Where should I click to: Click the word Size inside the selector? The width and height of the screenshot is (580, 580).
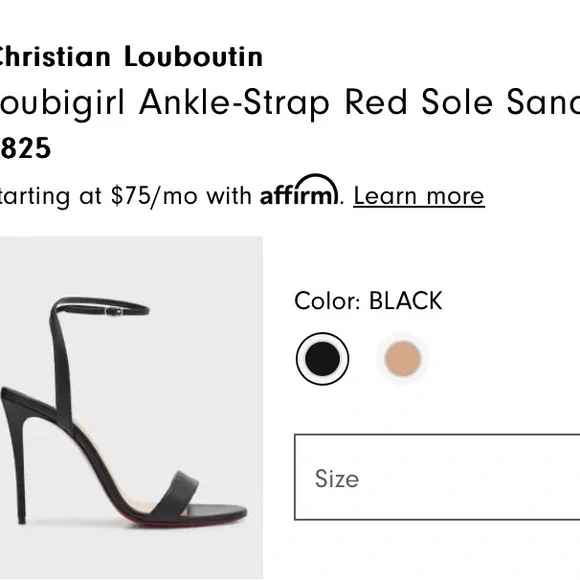(x=337, y=478)
